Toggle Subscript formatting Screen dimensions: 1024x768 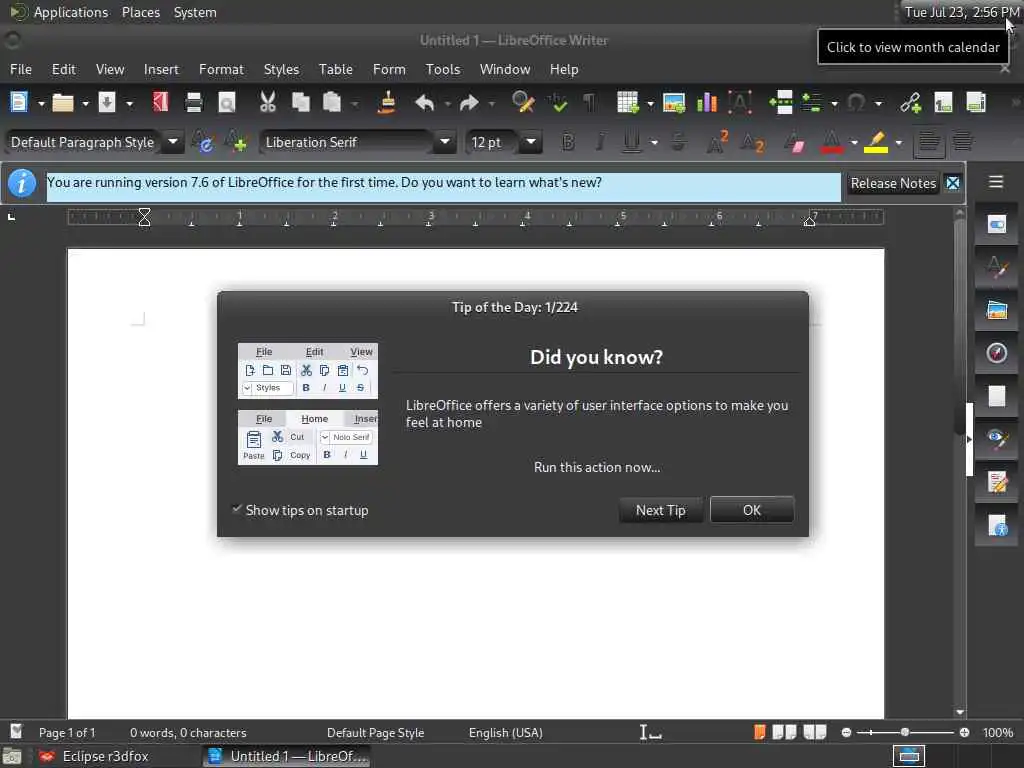click(x=752, y=142)
